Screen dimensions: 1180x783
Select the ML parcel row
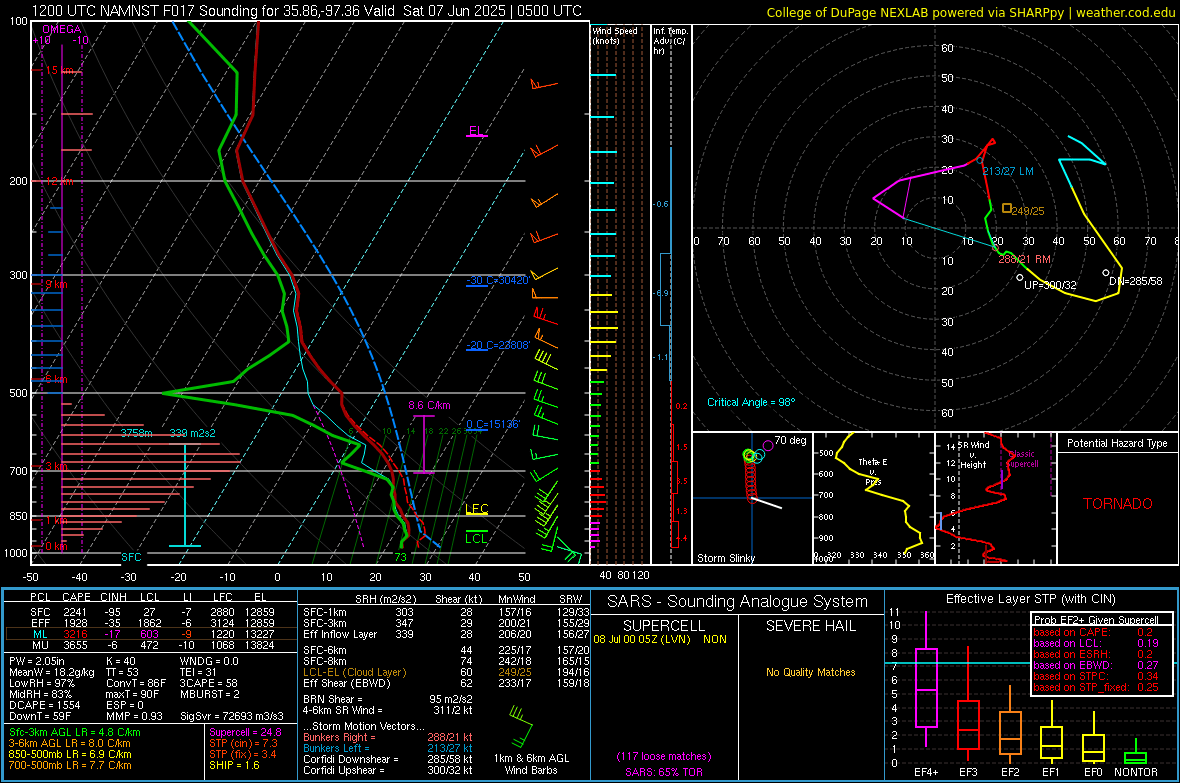[151, 634]
